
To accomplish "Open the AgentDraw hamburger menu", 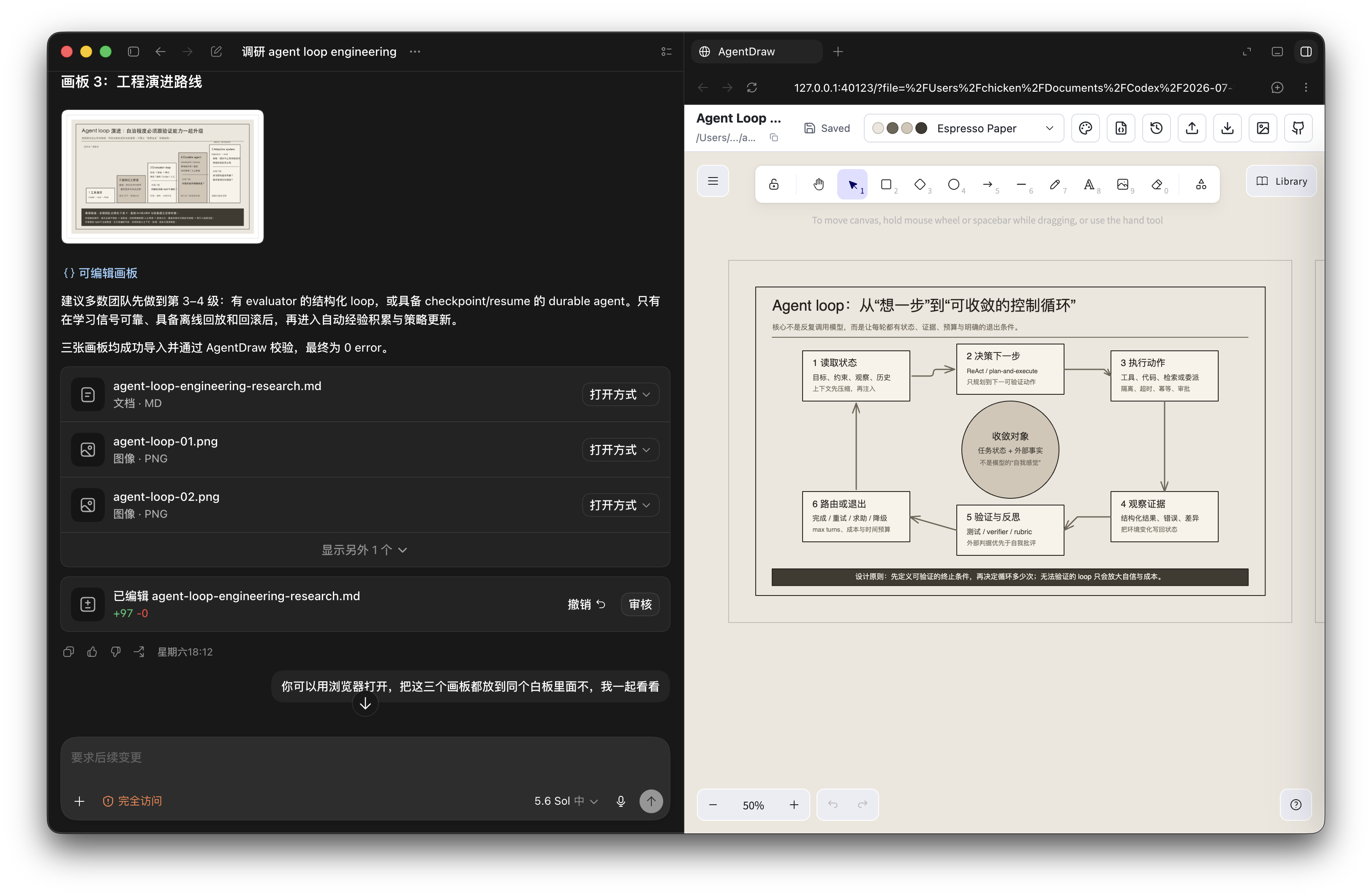I will (713, 181).
